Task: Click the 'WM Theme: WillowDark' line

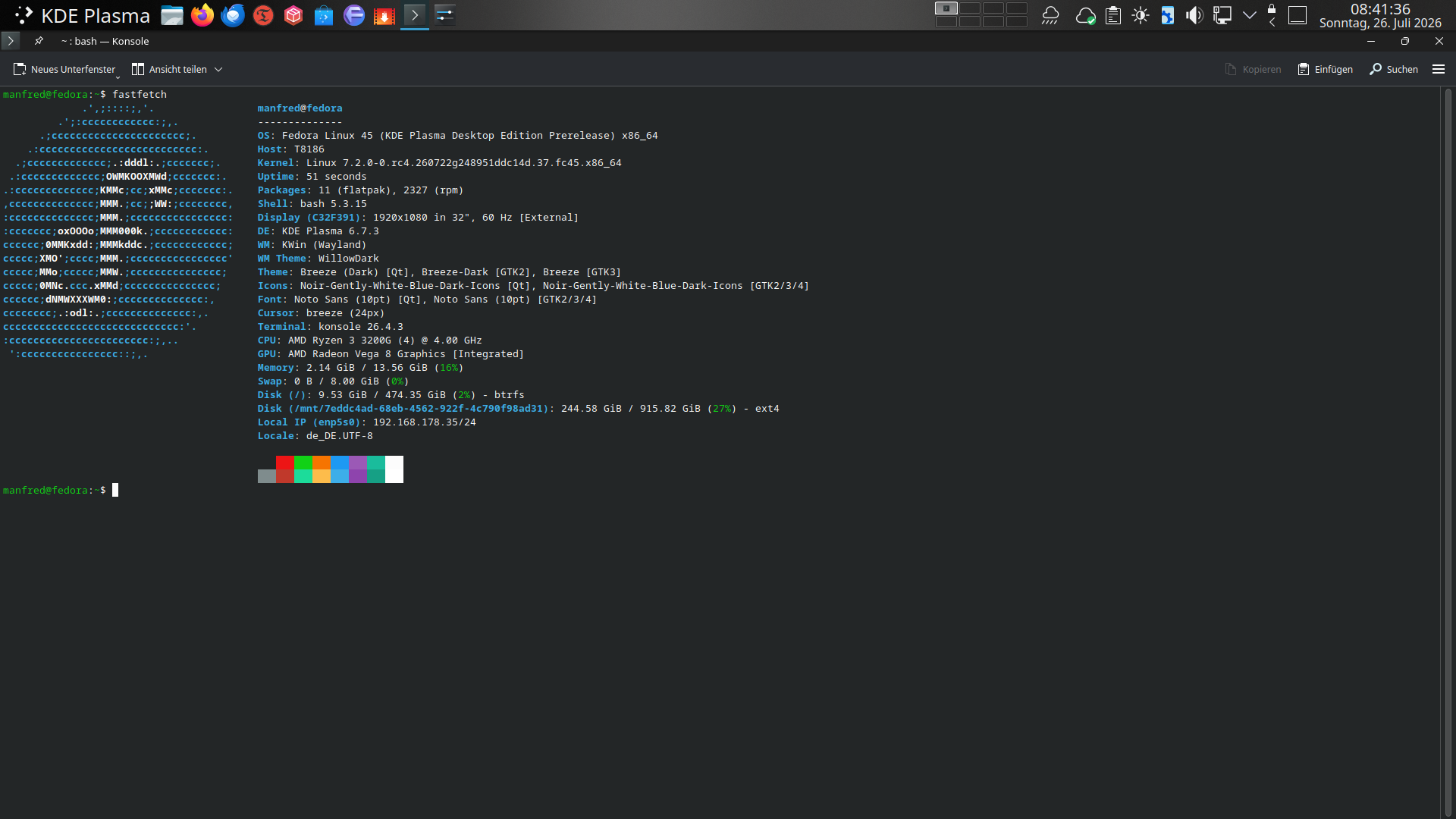Action: pos(318,259)
